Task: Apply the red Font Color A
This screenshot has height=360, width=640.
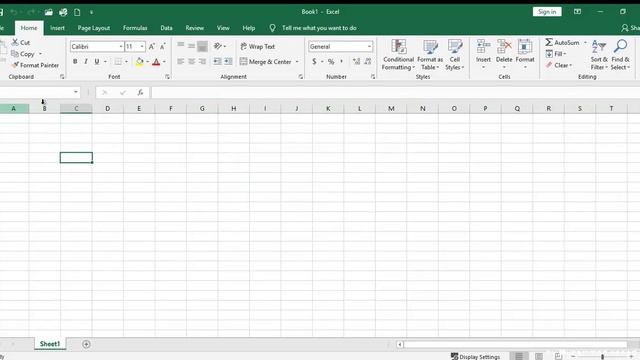Action: (x=156, y=62)
